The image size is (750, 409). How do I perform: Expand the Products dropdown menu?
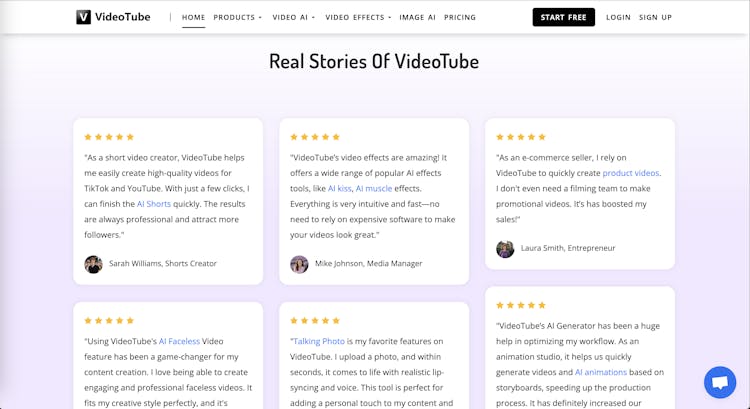(237, 17)
